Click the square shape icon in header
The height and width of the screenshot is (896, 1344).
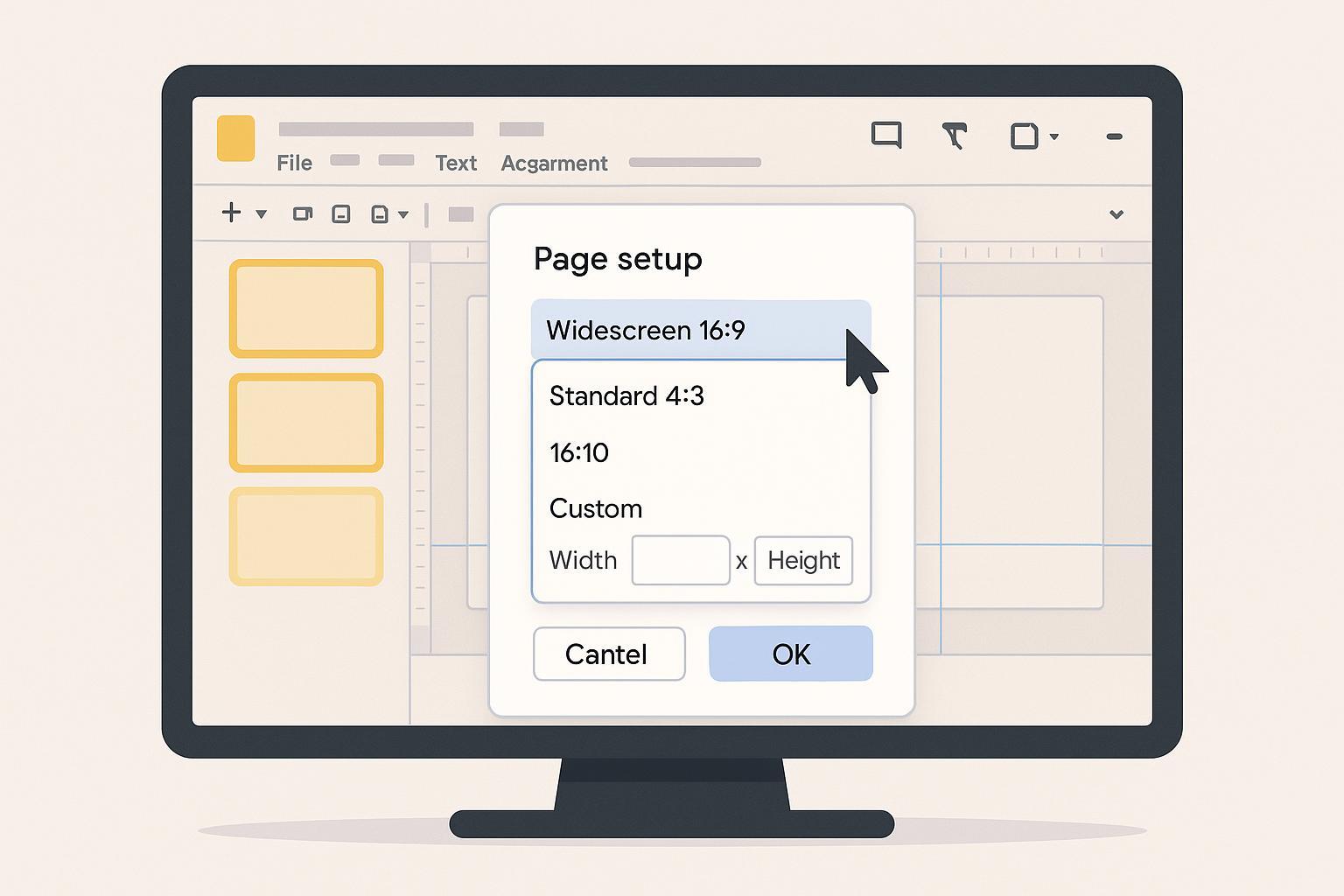click(1024, 136)
